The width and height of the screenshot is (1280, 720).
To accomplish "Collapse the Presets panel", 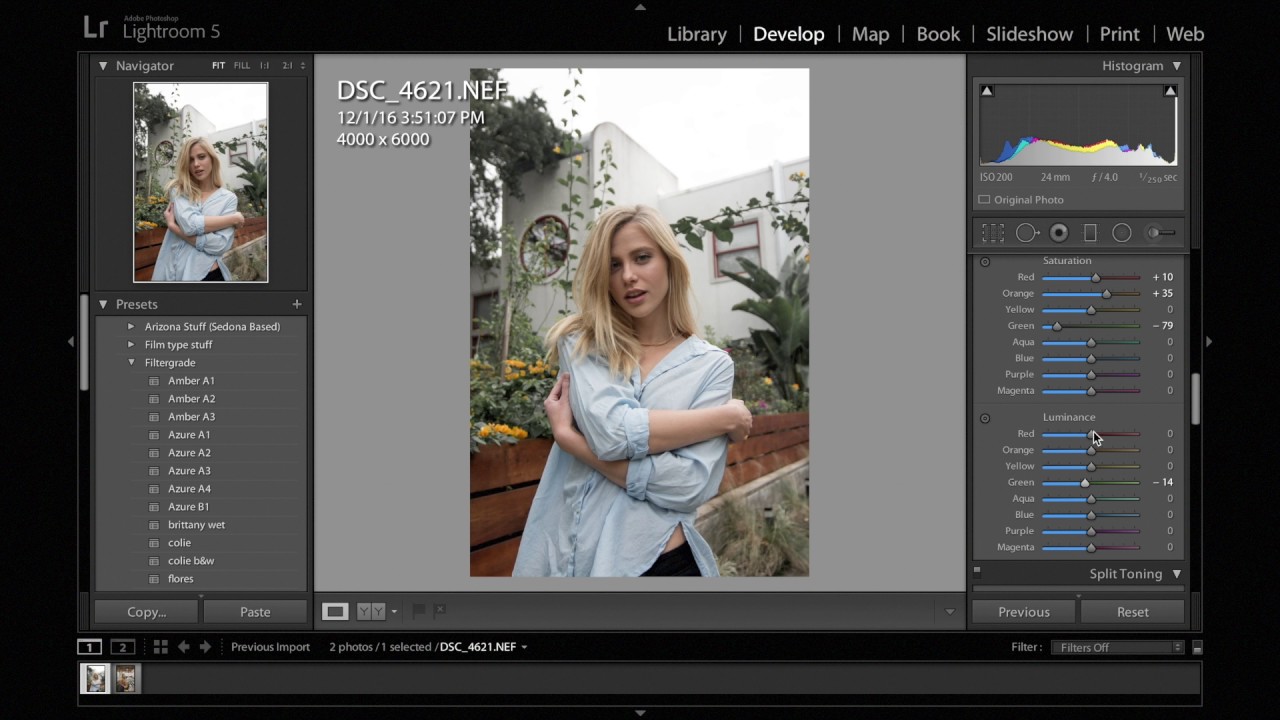I will (x=103, y=304).
